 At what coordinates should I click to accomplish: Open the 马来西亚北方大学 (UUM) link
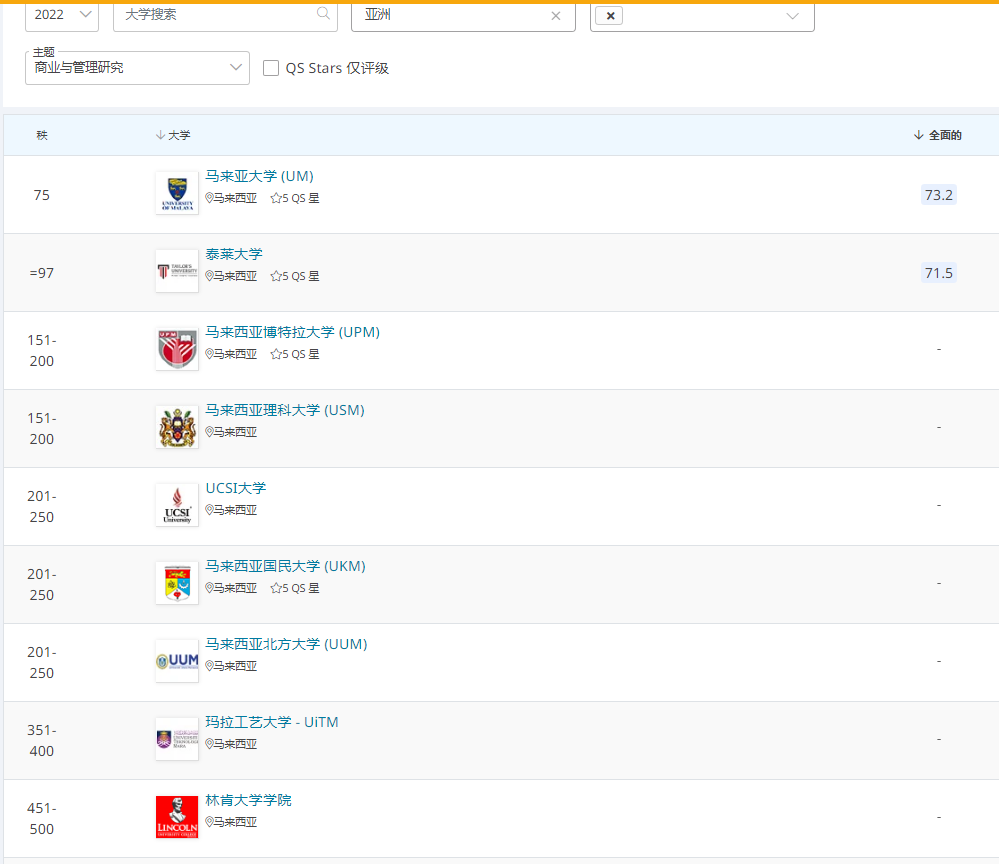[286, 644]
